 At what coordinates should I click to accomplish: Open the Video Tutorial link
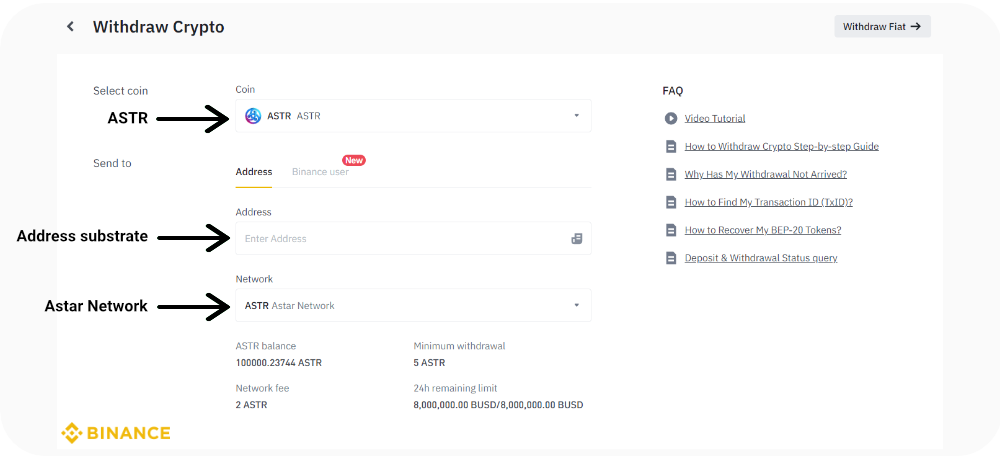click(715, 118)
